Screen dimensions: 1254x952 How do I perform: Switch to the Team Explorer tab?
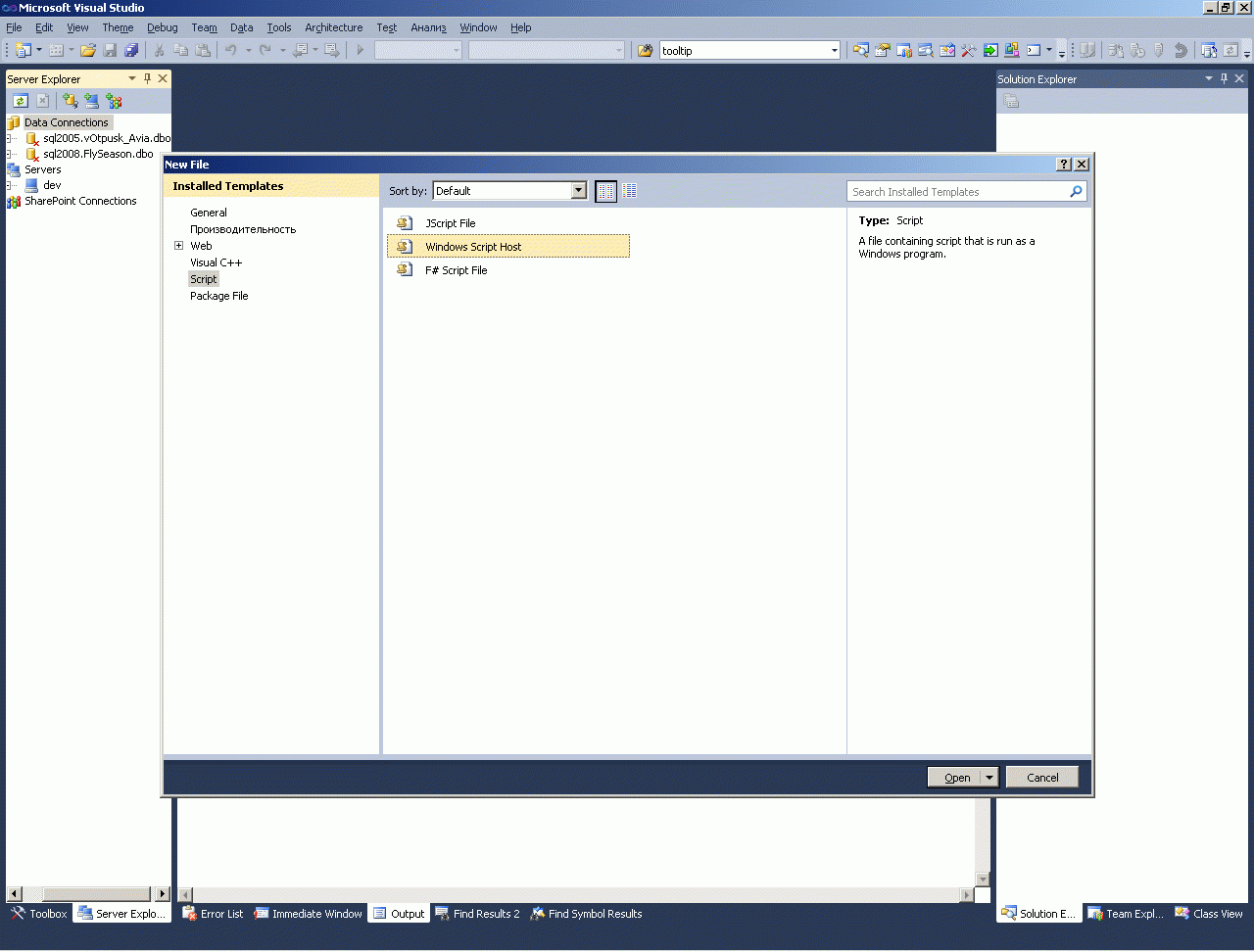1126,914
